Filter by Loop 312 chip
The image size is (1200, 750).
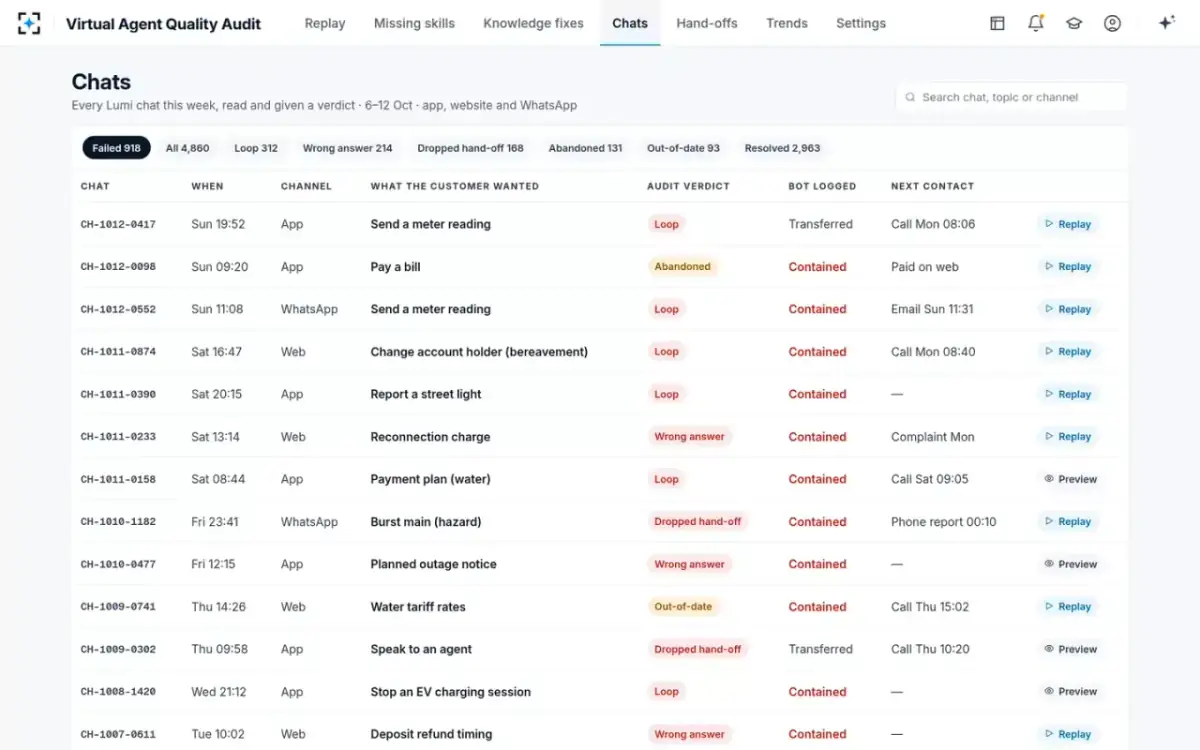256,148
